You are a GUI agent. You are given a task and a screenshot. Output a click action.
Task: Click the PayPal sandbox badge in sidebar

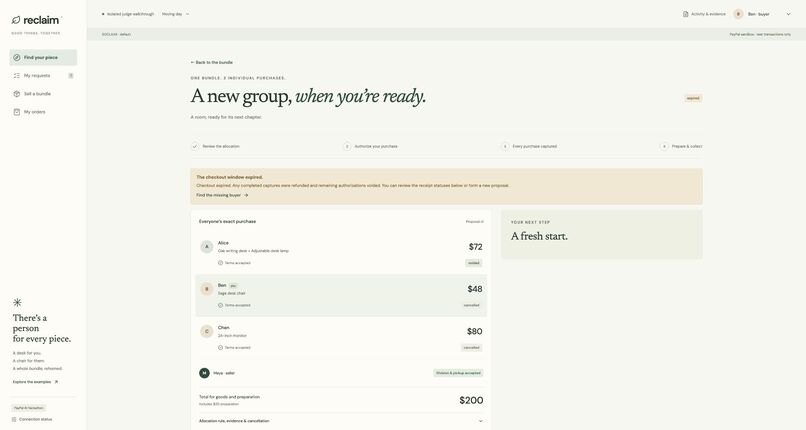click(x=29, y=408)
